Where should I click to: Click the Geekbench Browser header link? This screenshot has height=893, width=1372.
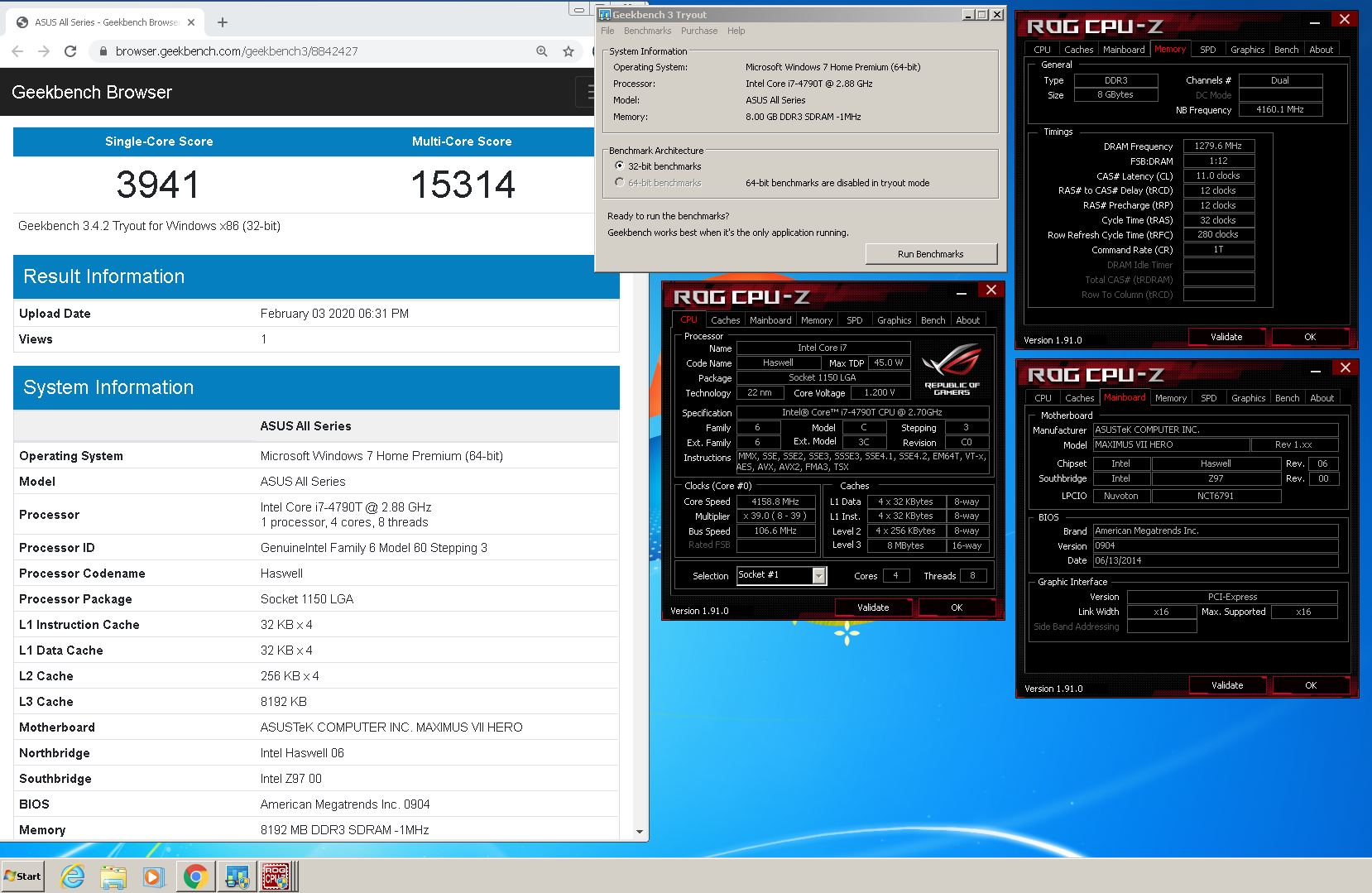point(92,92)
